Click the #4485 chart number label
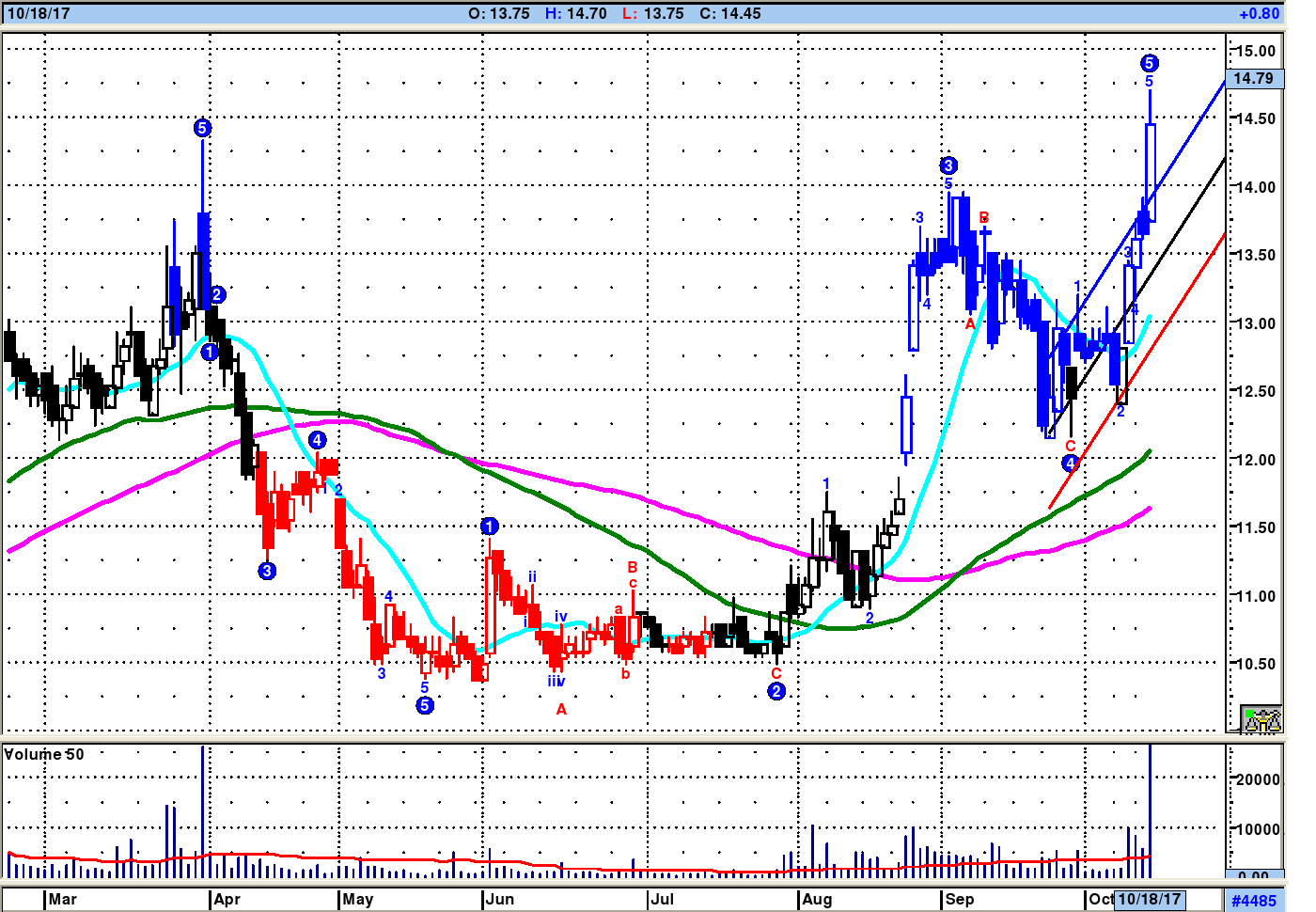1316x912 pixels. tap(1254, 901)
